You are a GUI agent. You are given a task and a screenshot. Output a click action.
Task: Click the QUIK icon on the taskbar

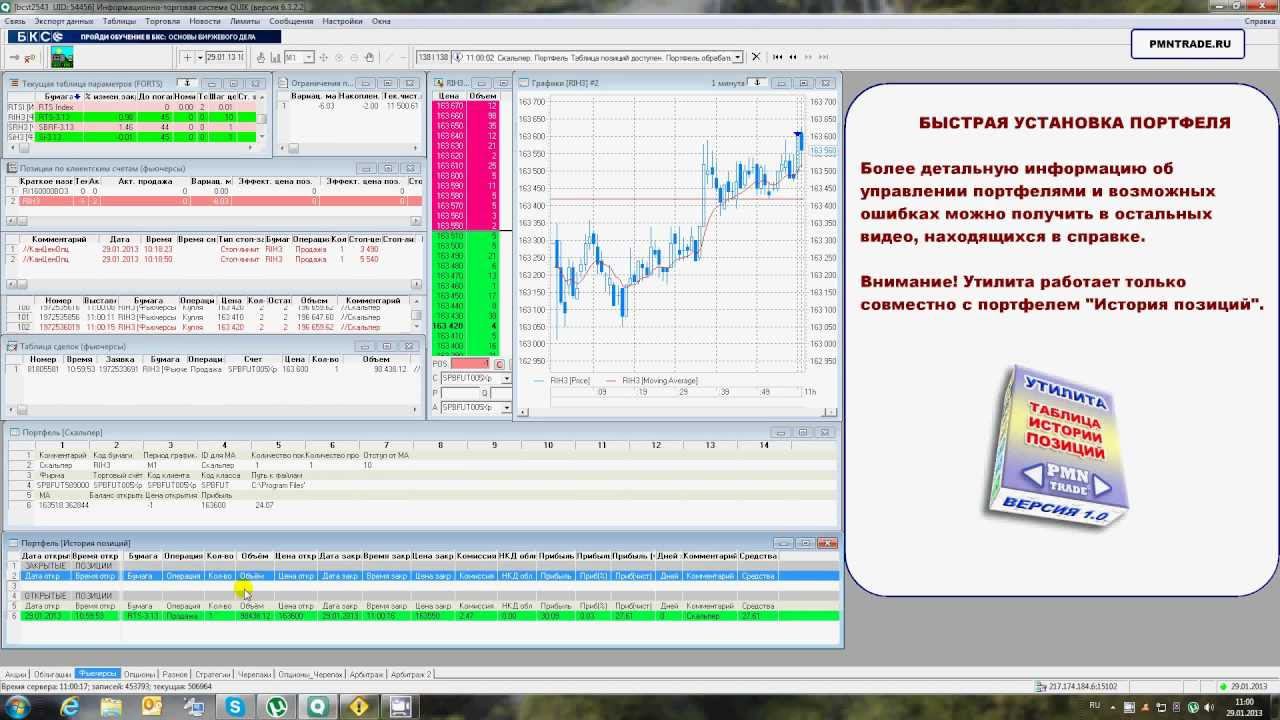pos(318,707)
